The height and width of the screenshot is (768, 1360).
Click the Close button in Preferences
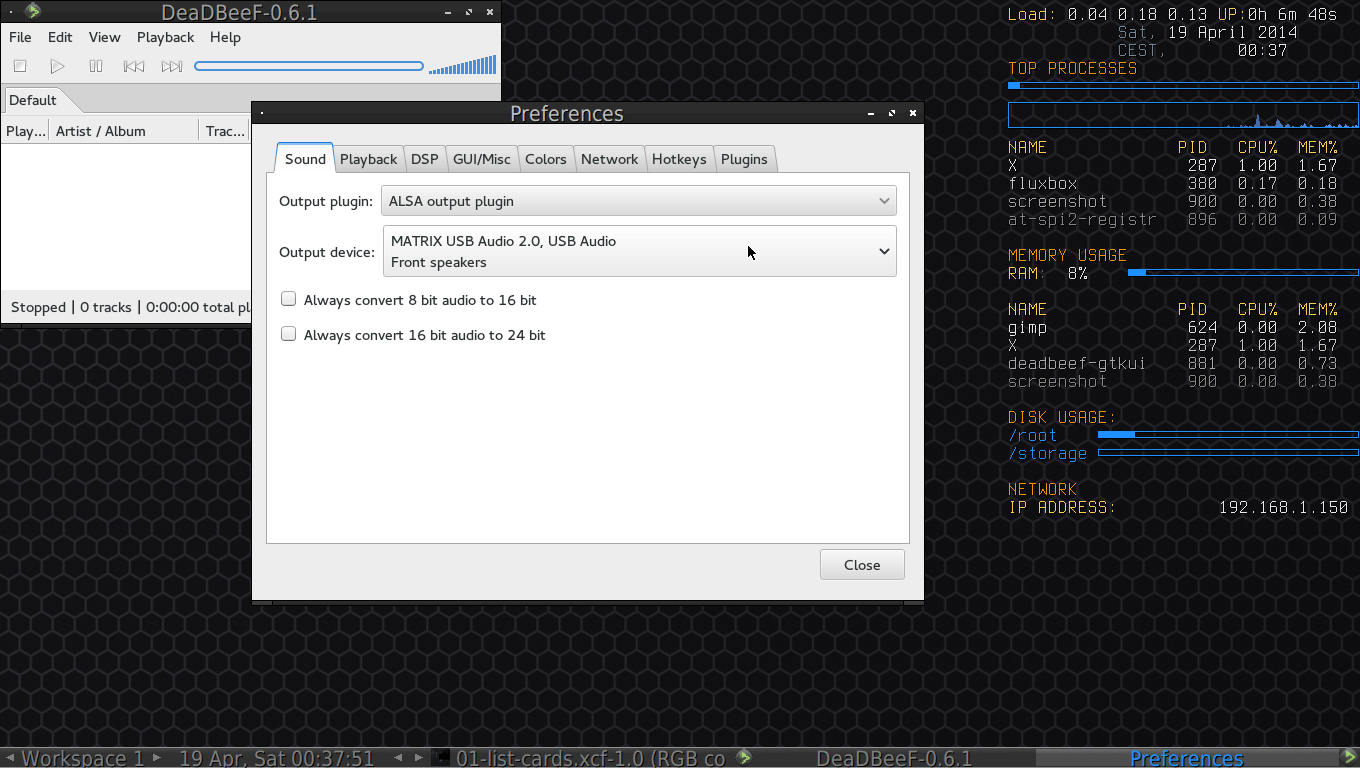862,564
